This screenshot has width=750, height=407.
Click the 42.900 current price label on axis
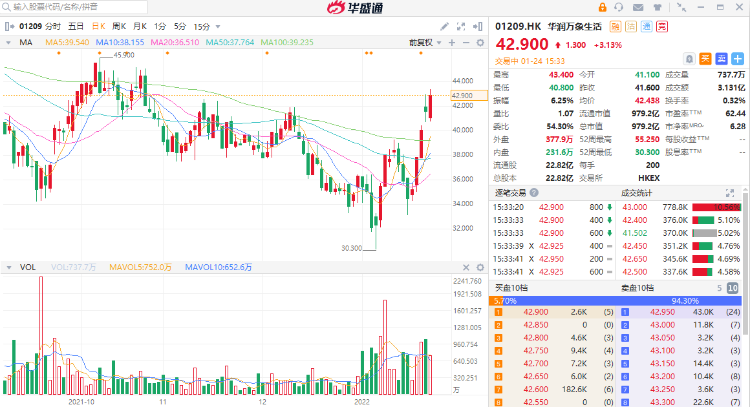click(469, 96)
